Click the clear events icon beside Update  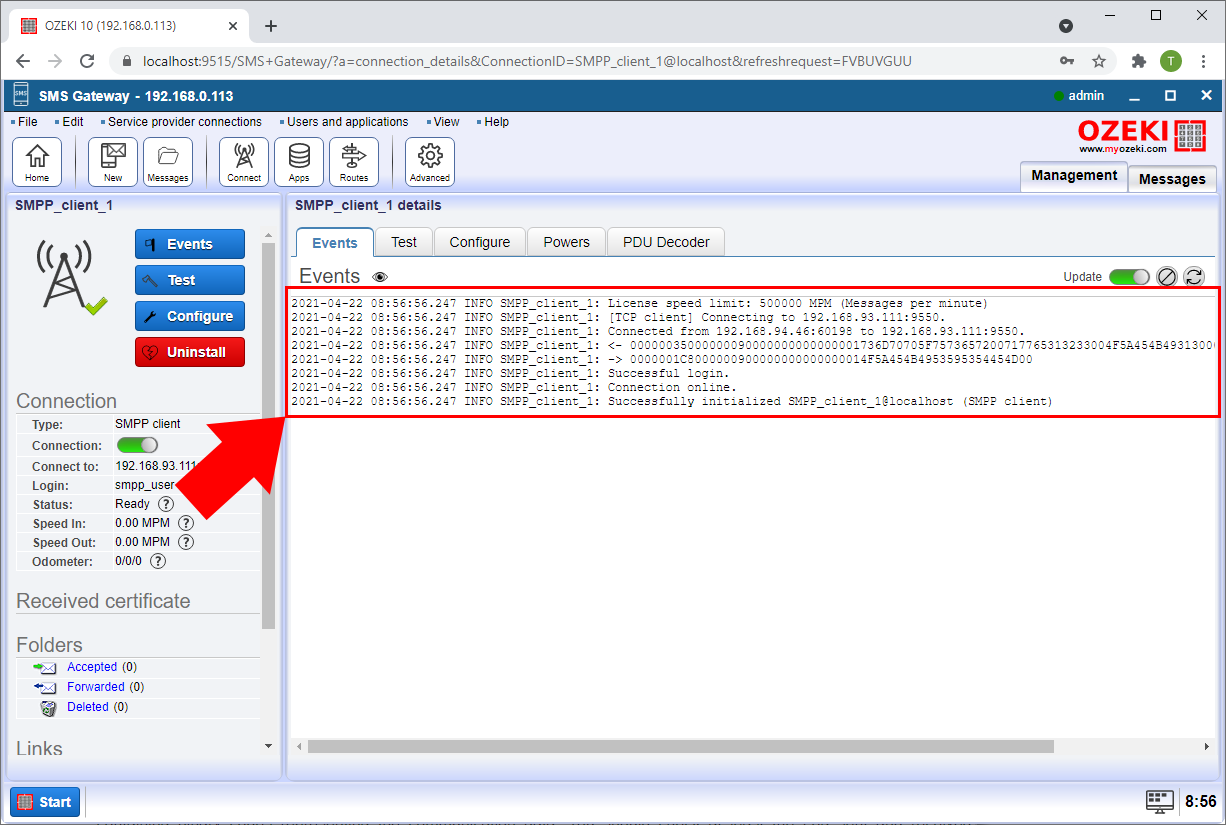click(1166, 277)
